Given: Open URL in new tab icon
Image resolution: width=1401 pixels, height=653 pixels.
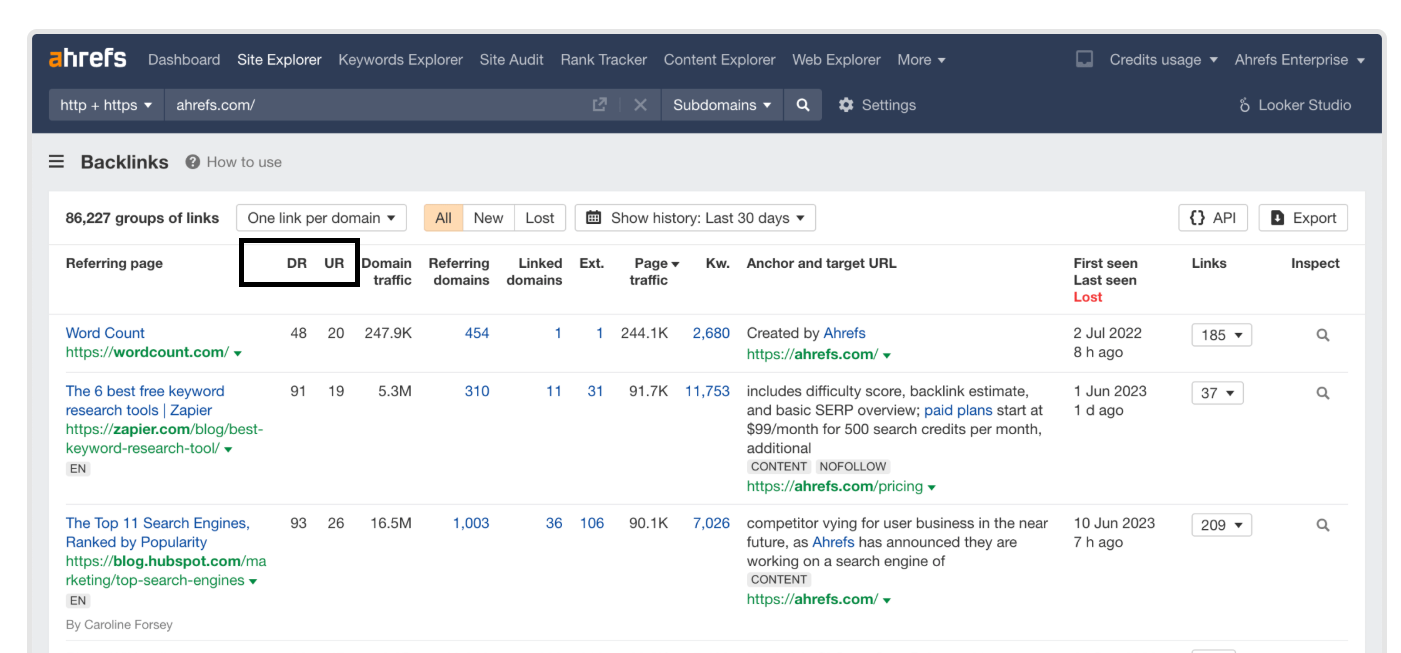Looking at the screenshot, I should click(600, 104).
